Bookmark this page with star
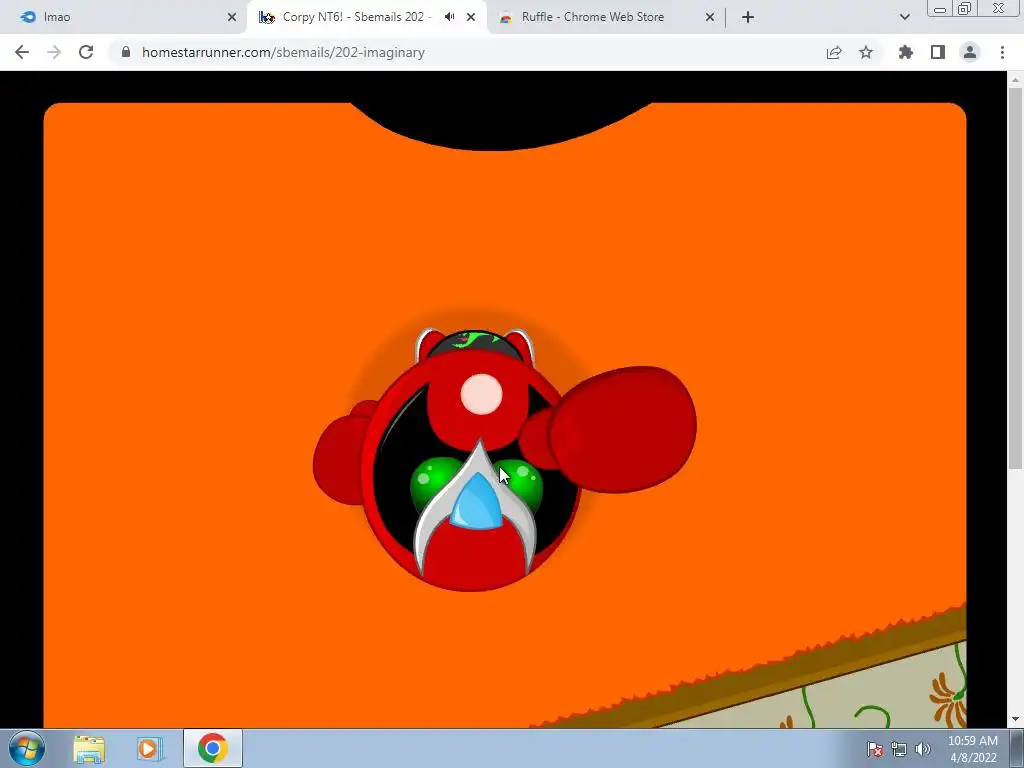1024x768 pixels. point(866,52)
